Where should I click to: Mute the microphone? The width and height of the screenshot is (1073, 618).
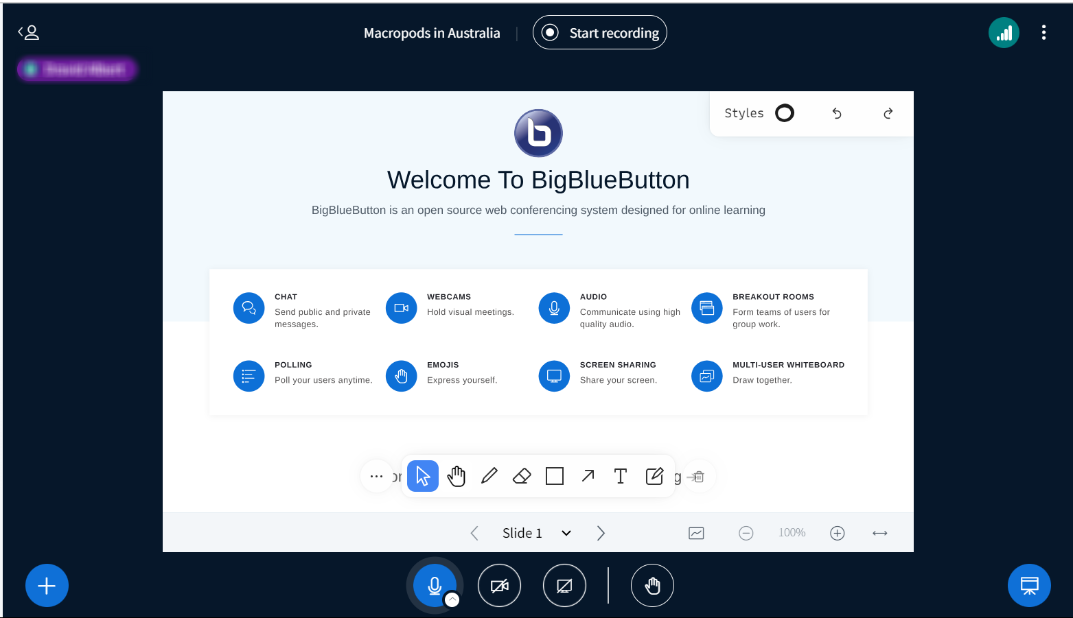point(434,586)
